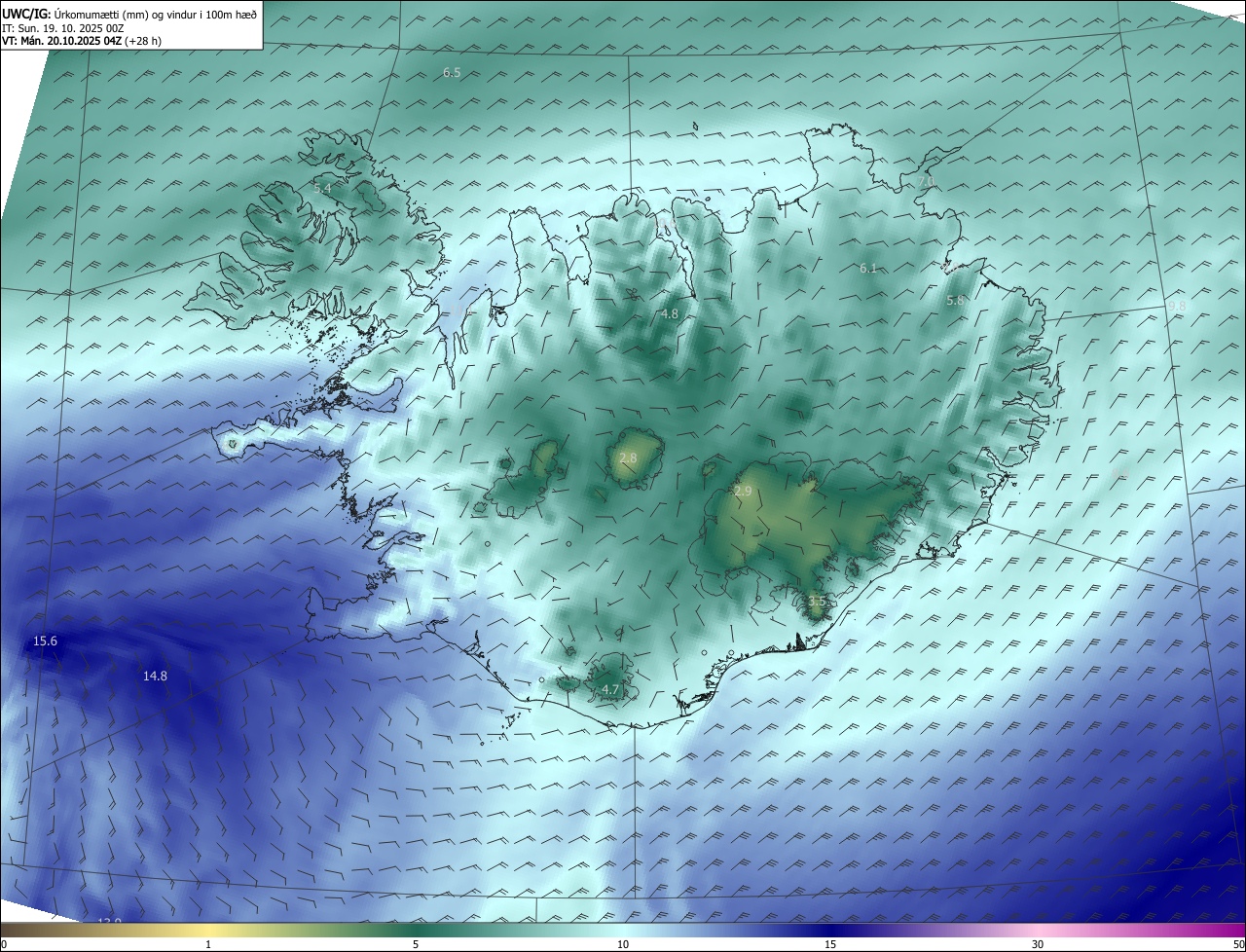Image resolution: width=1246 pixels, height=952 pixels.
Task: Click the 5.8 value label
Action: pos(955,301)
